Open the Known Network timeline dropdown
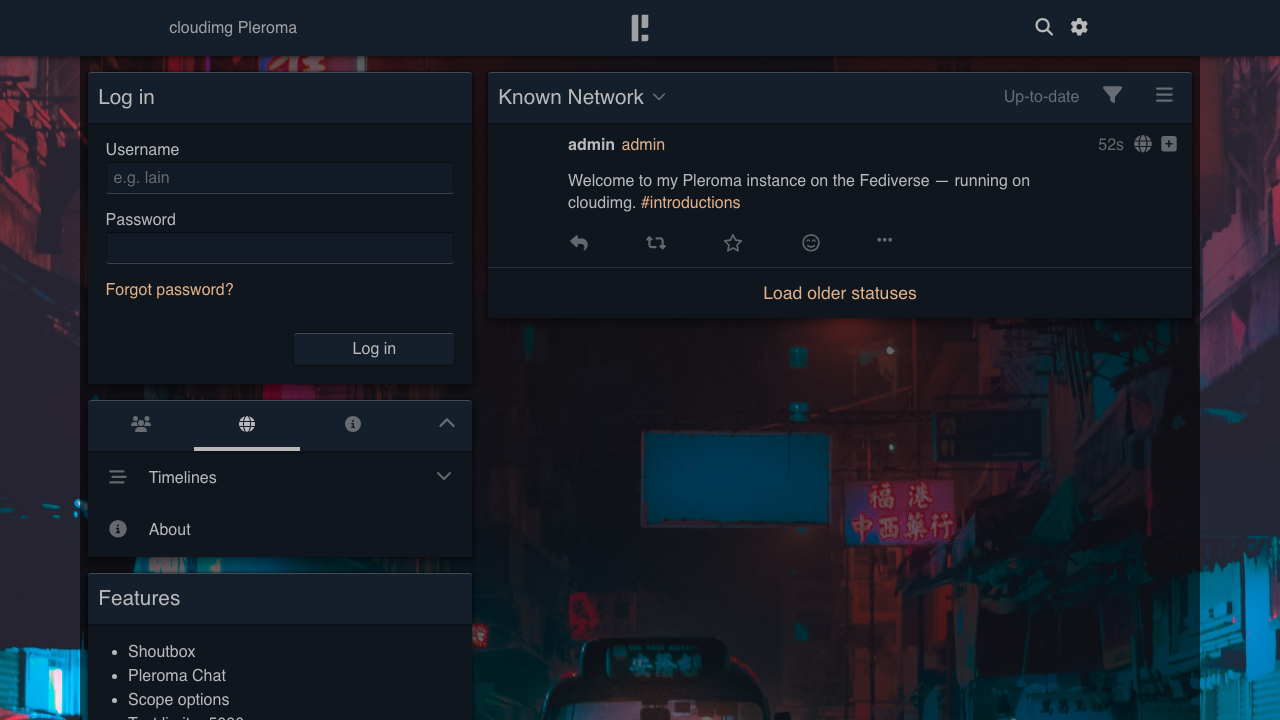The height and width of the screenshot is (720, 1280). click(582, 97)
